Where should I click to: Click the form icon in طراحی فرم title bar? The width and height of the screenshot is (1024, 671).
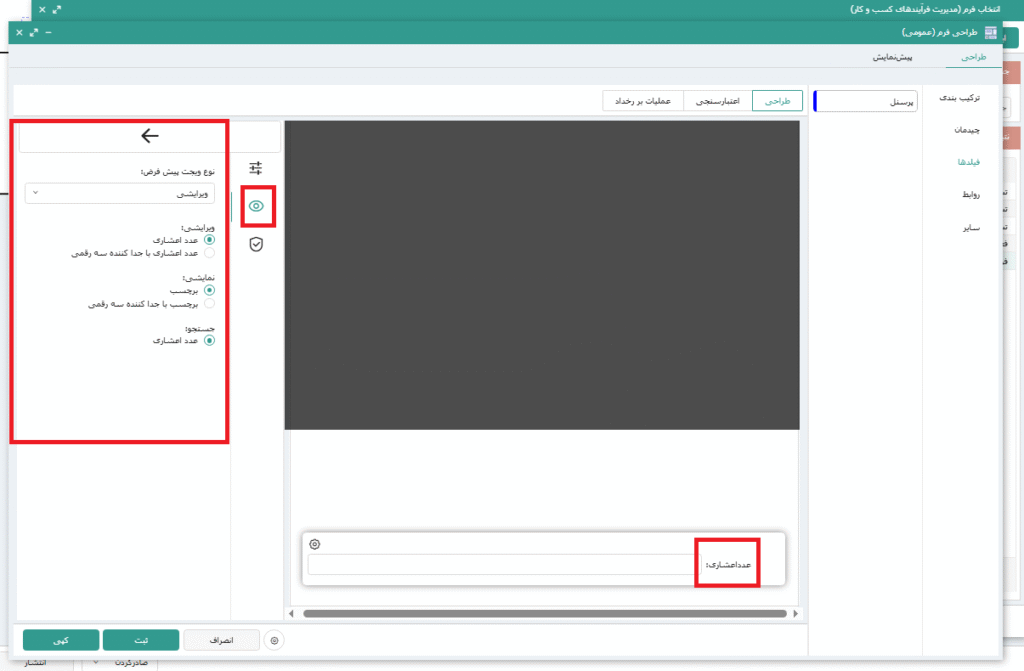coord(991,32)
